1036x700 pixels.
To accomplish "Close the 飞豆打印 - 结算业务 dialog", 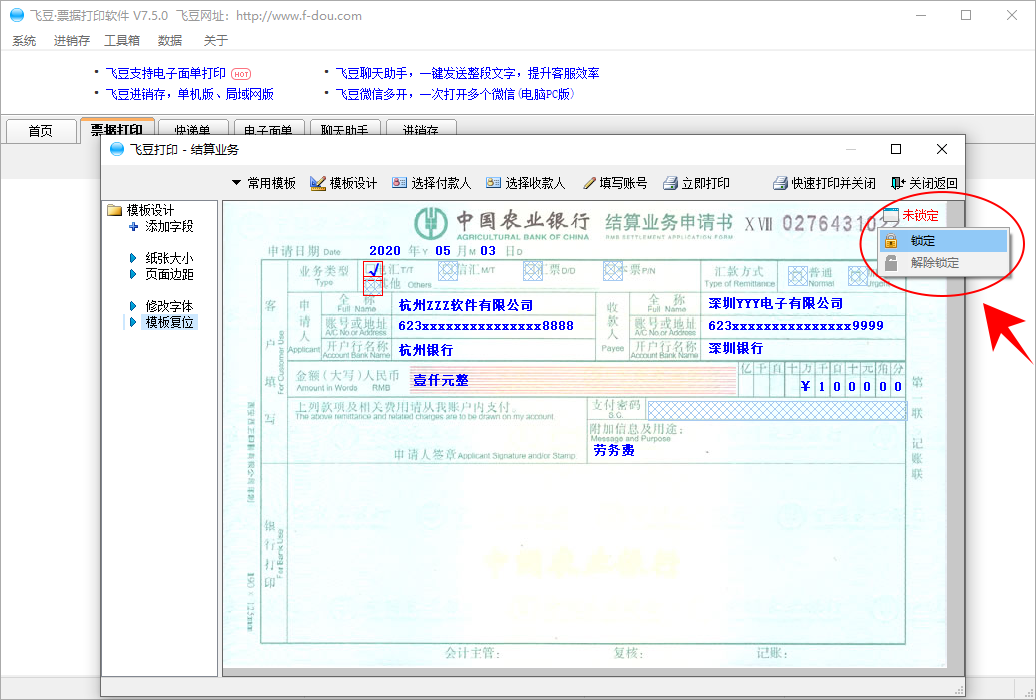I will 942,149.
